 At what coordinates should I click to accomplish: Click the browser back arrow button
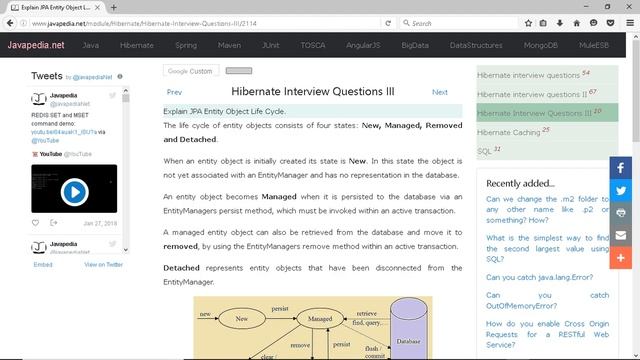10,23
